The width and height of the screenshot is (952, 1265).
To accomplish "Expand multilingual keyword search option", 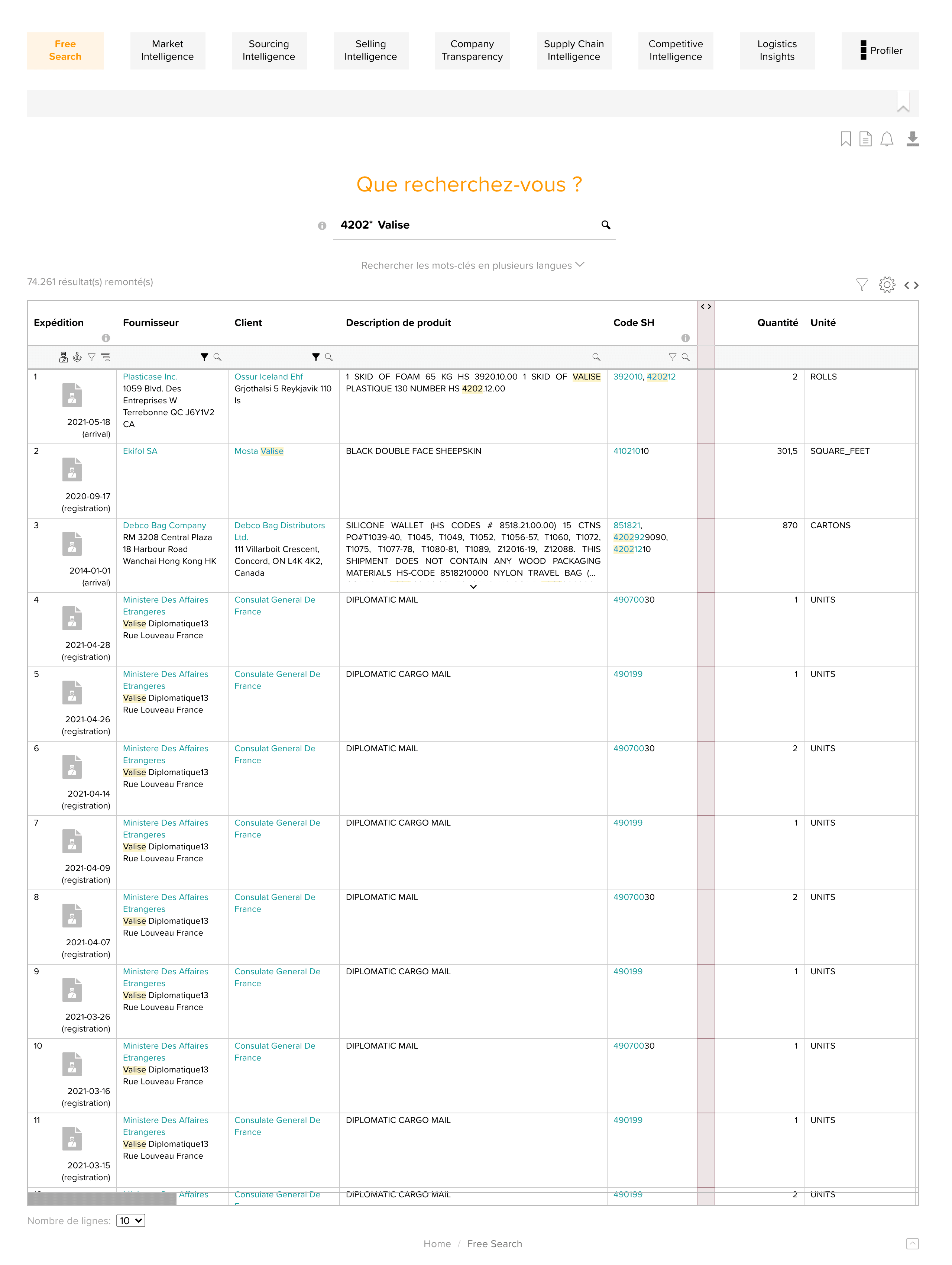I will [x=472, y=265].
